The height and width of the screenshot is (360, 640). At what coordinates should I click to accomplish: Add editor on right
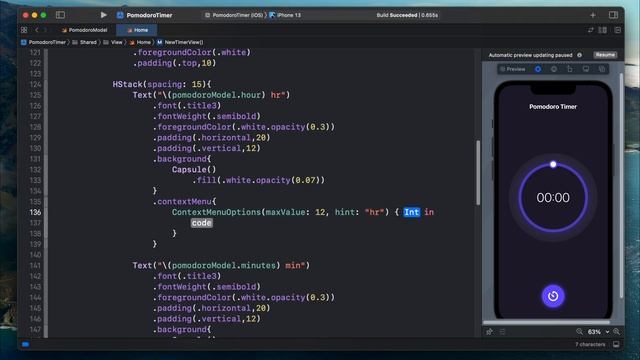pyautogui.click(x=617, y=30)
